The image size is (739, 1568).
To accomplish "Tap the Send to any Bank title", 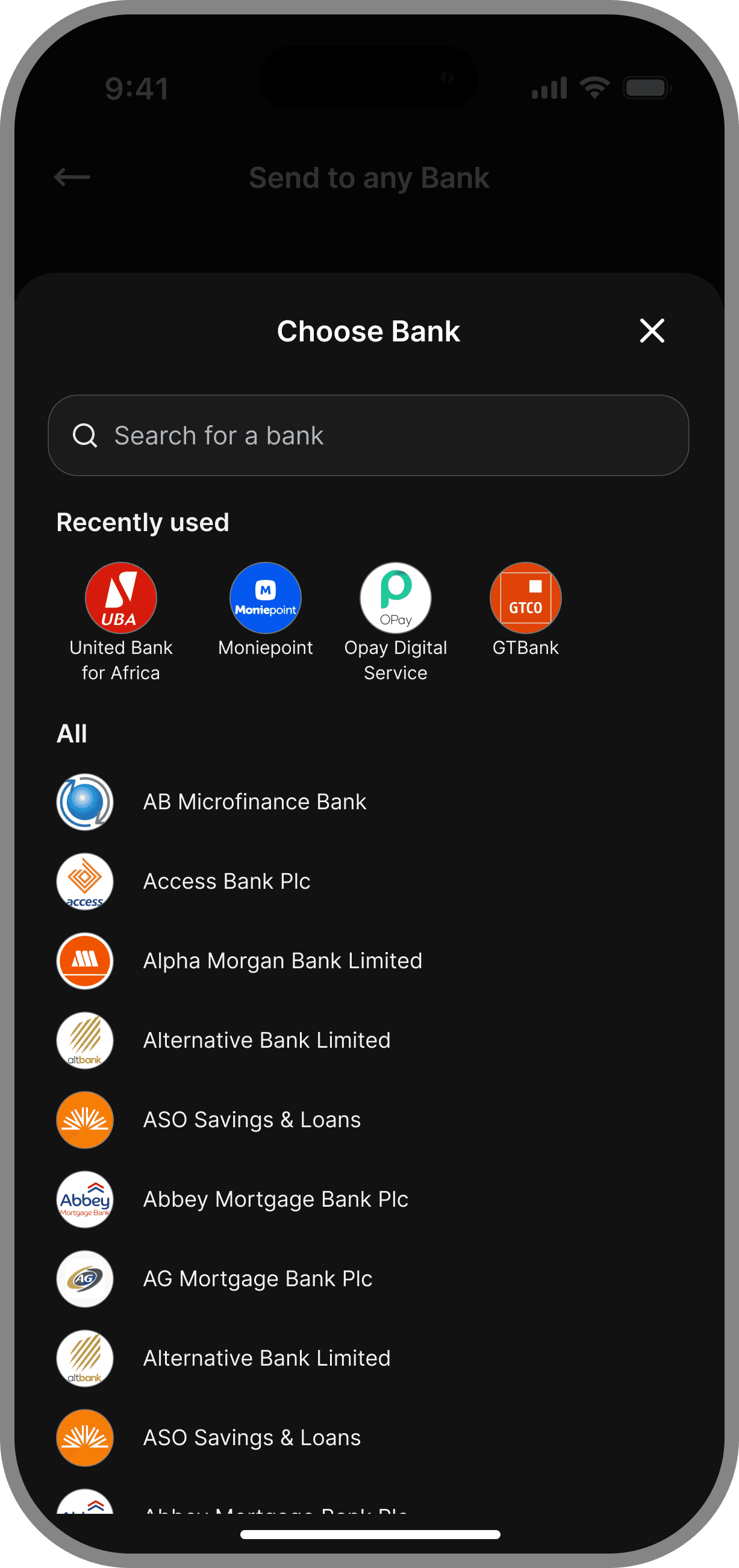I will click(x=369, y=178).
